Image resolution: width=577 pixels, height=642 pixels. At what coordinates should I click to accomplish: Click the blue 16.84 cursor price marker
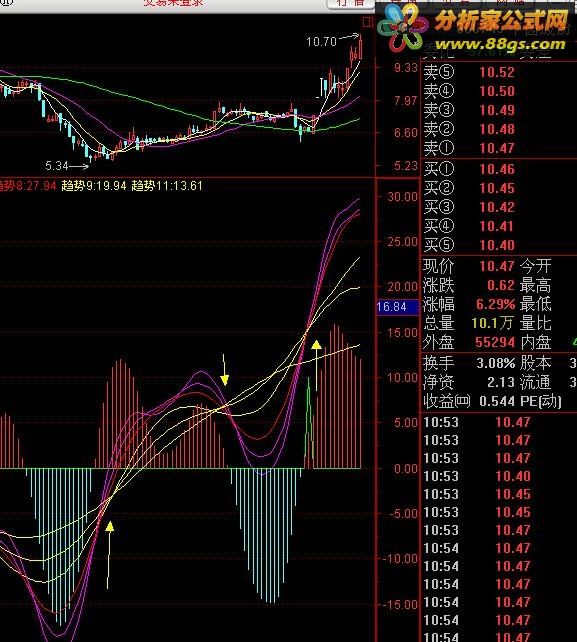point(397,307)
